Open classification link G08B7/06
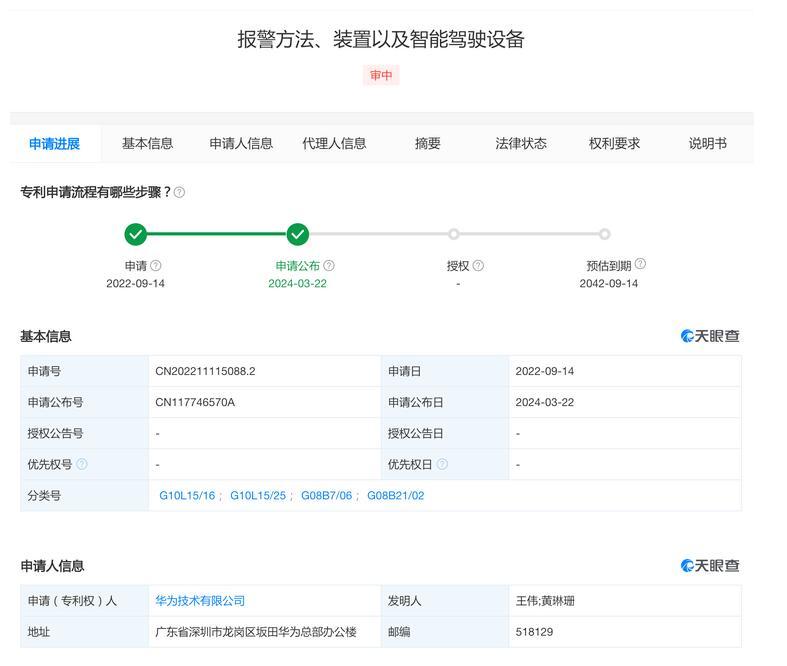The width and height of the screenshot is (787, 666). [x=326, y=496]
